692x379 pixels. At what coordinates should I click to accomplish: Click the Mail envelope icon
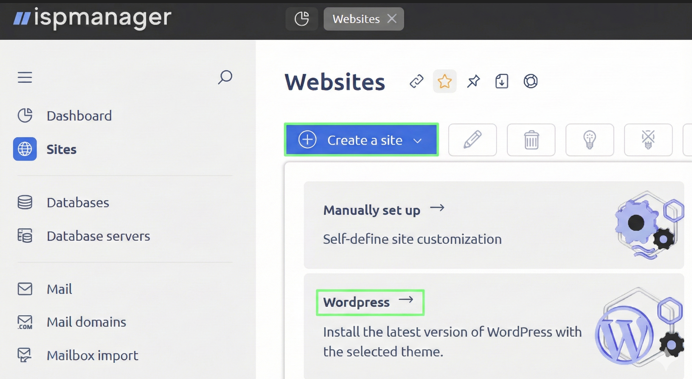(x=25, y=289)
